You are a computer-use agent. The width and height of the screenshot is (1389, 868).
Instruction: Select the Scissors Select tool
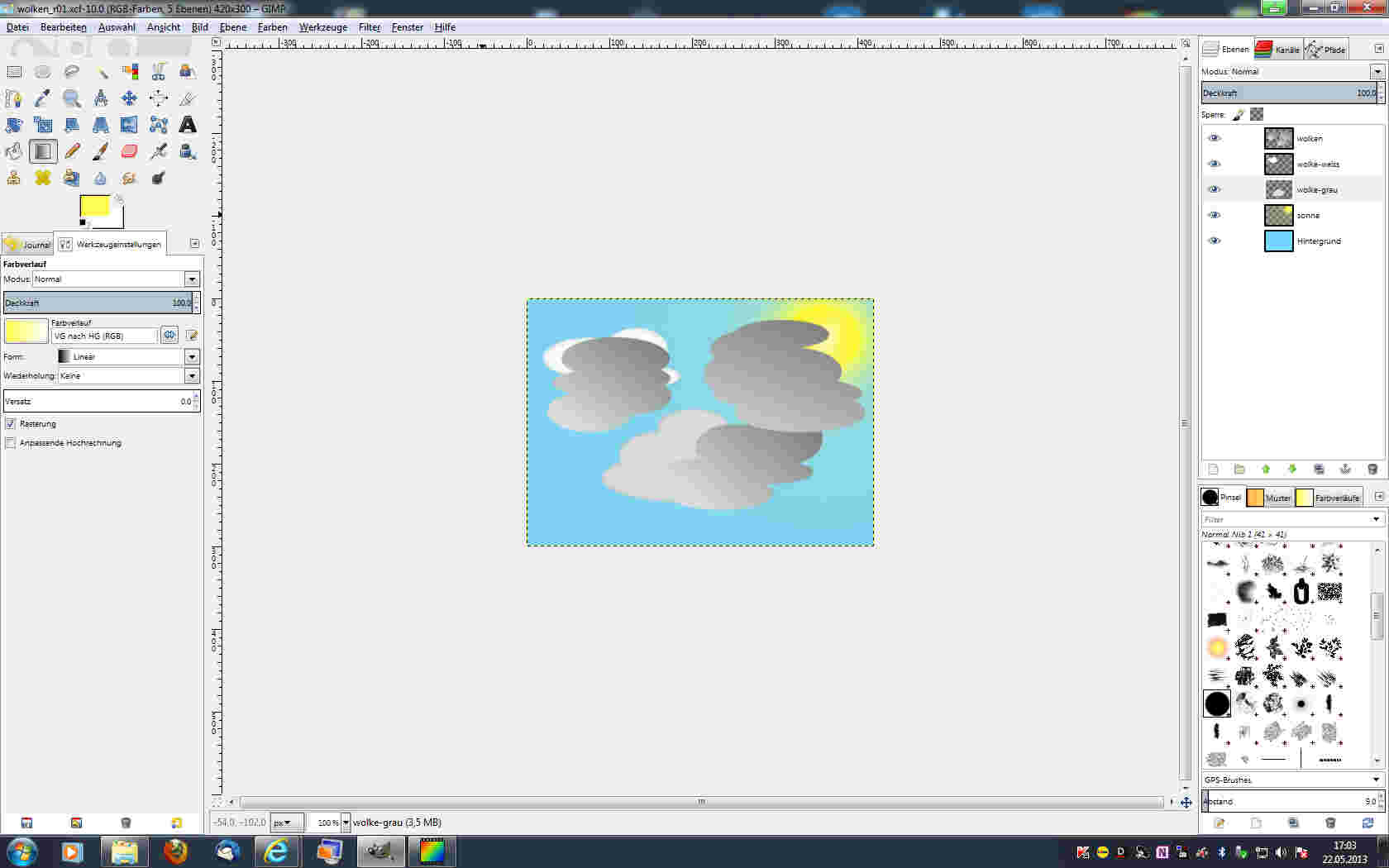[x=159, y=72]
